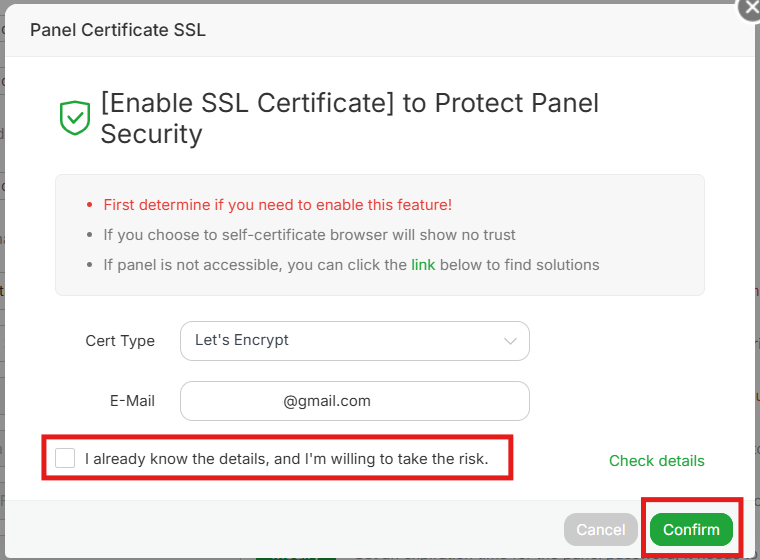Click the chevron arrow in Cert Type
This screenshot has height=560, width=760.
511,340
